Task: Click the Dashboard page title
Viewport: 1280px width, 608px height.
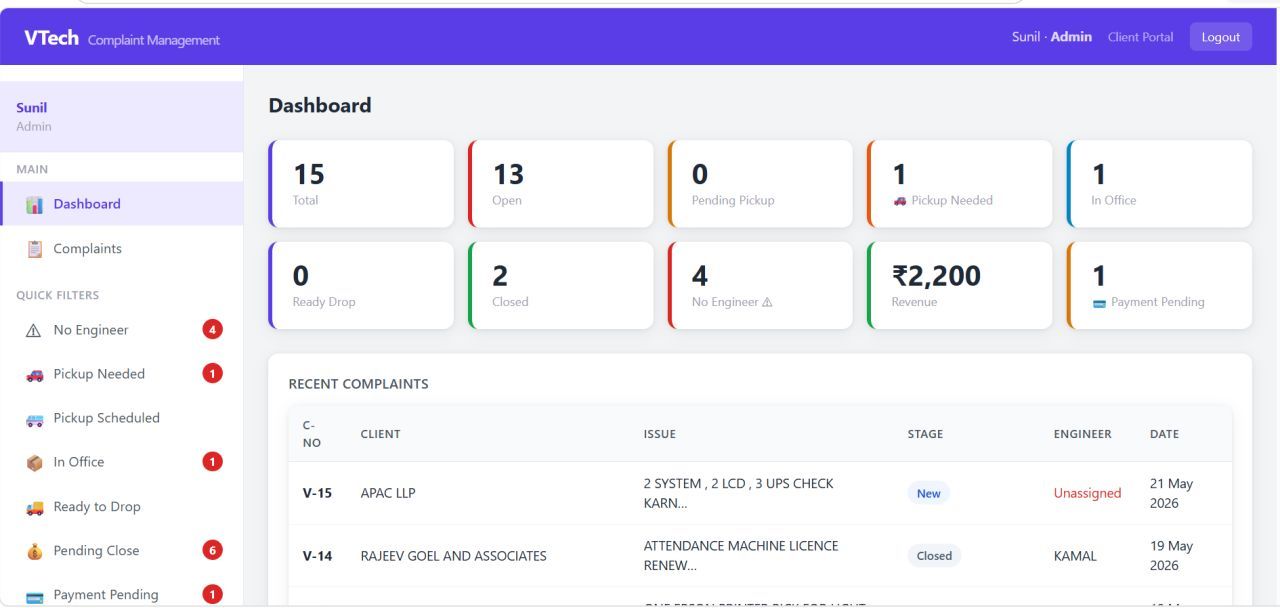Action: [x=320, y=105]
